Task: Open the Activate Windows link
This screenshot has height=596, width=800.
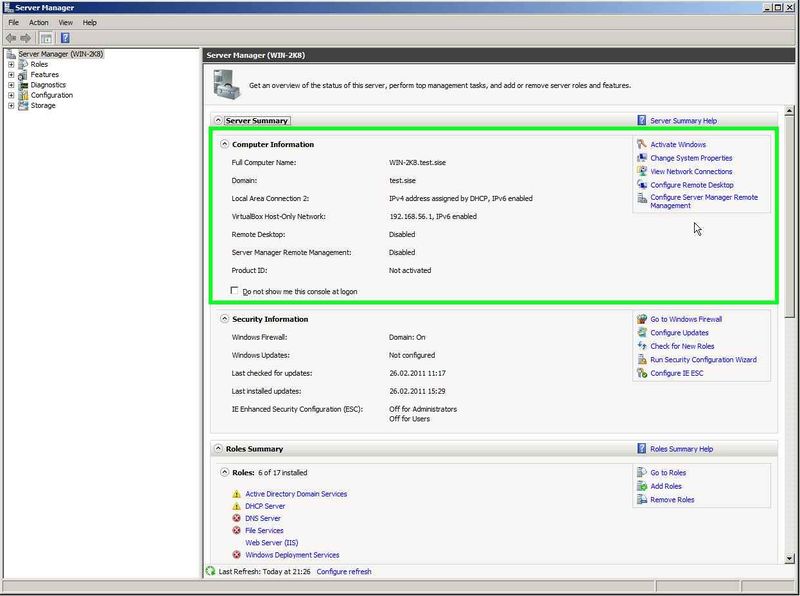Action: (x=678, y=144)
